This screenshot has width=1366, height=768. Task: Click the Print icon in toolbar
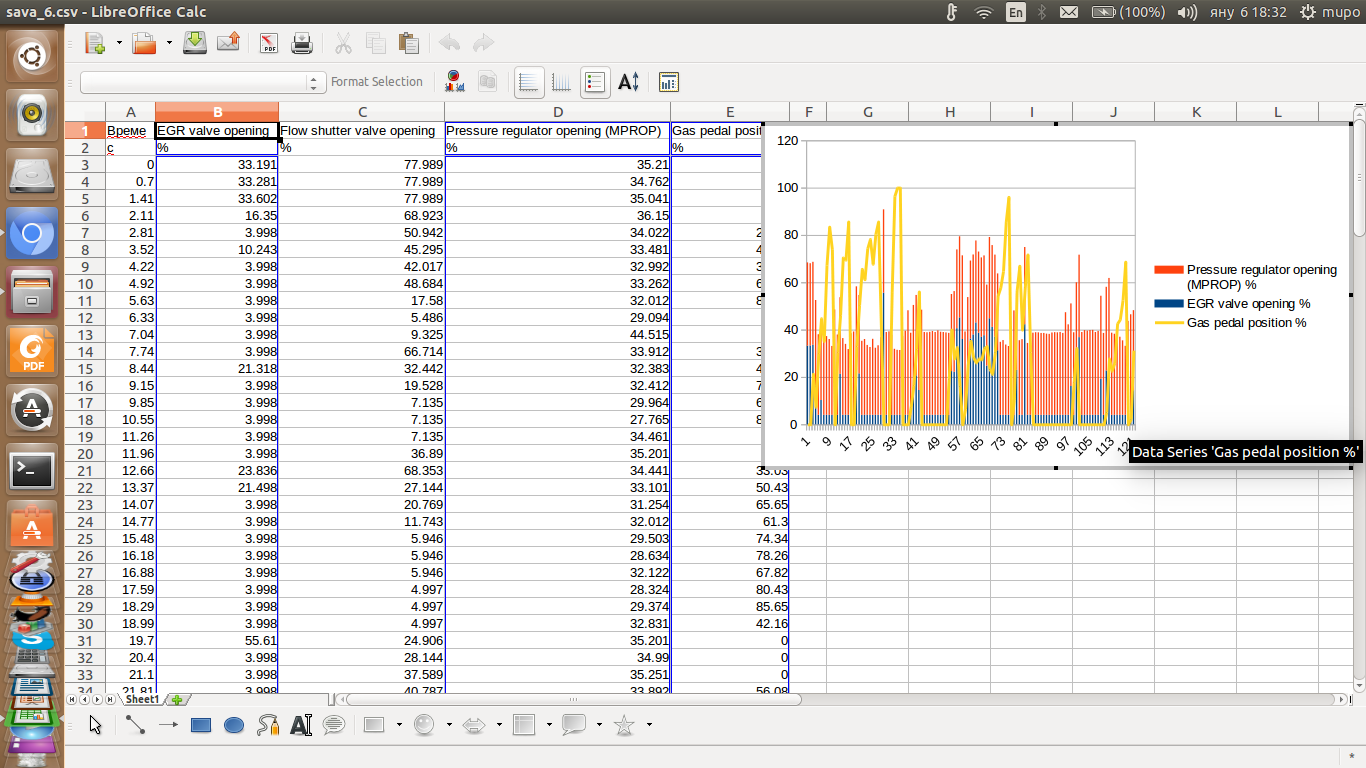[x=302, y=43]
